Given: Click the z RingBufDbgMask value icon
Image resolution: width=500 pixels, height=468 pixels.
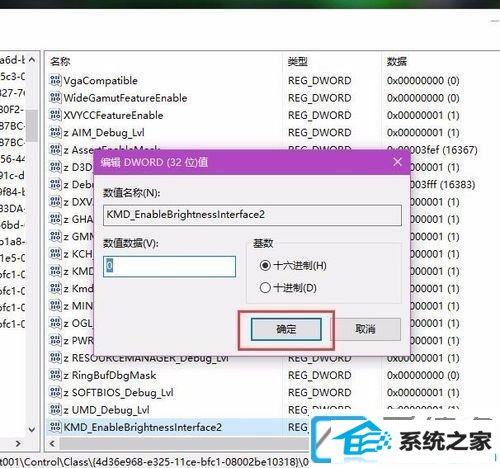Looking at the screenshot, I should coord(55,375).
